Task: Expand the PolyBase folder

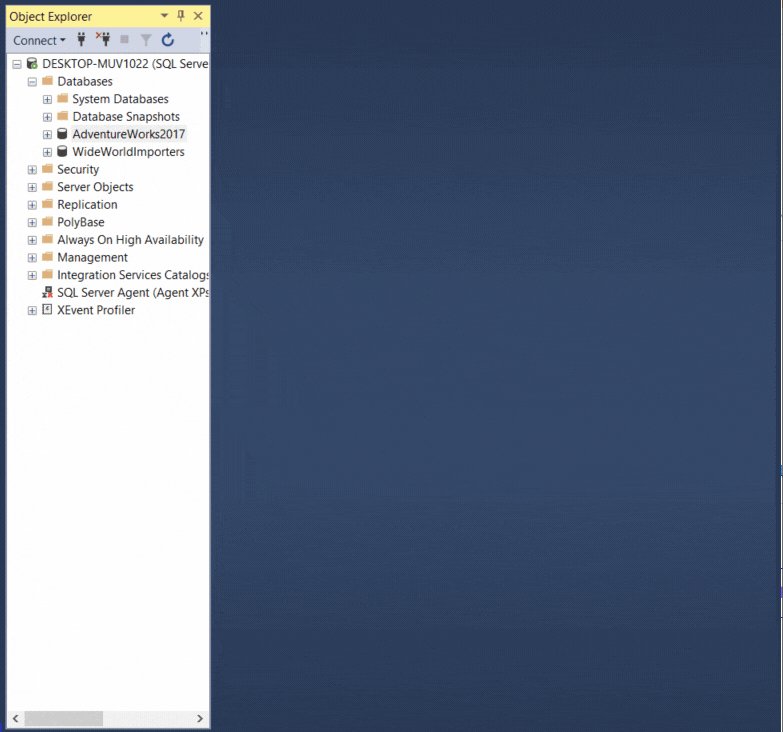Action: click(x=32, y=223)
